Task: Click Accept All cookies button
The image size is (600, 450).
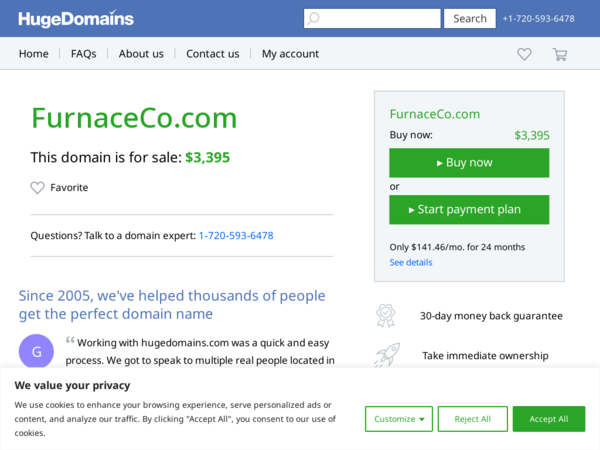Action: coord(549,419)
